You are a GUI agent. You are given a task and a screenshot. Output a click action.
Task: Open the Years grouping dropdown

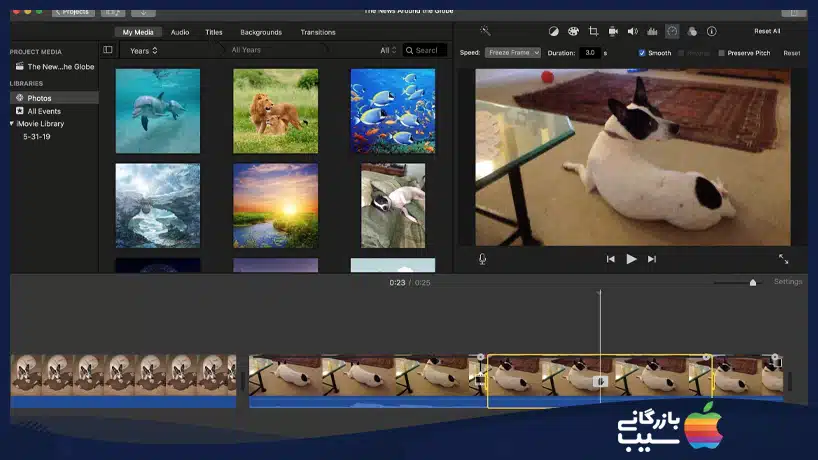[x=143, y=51]
